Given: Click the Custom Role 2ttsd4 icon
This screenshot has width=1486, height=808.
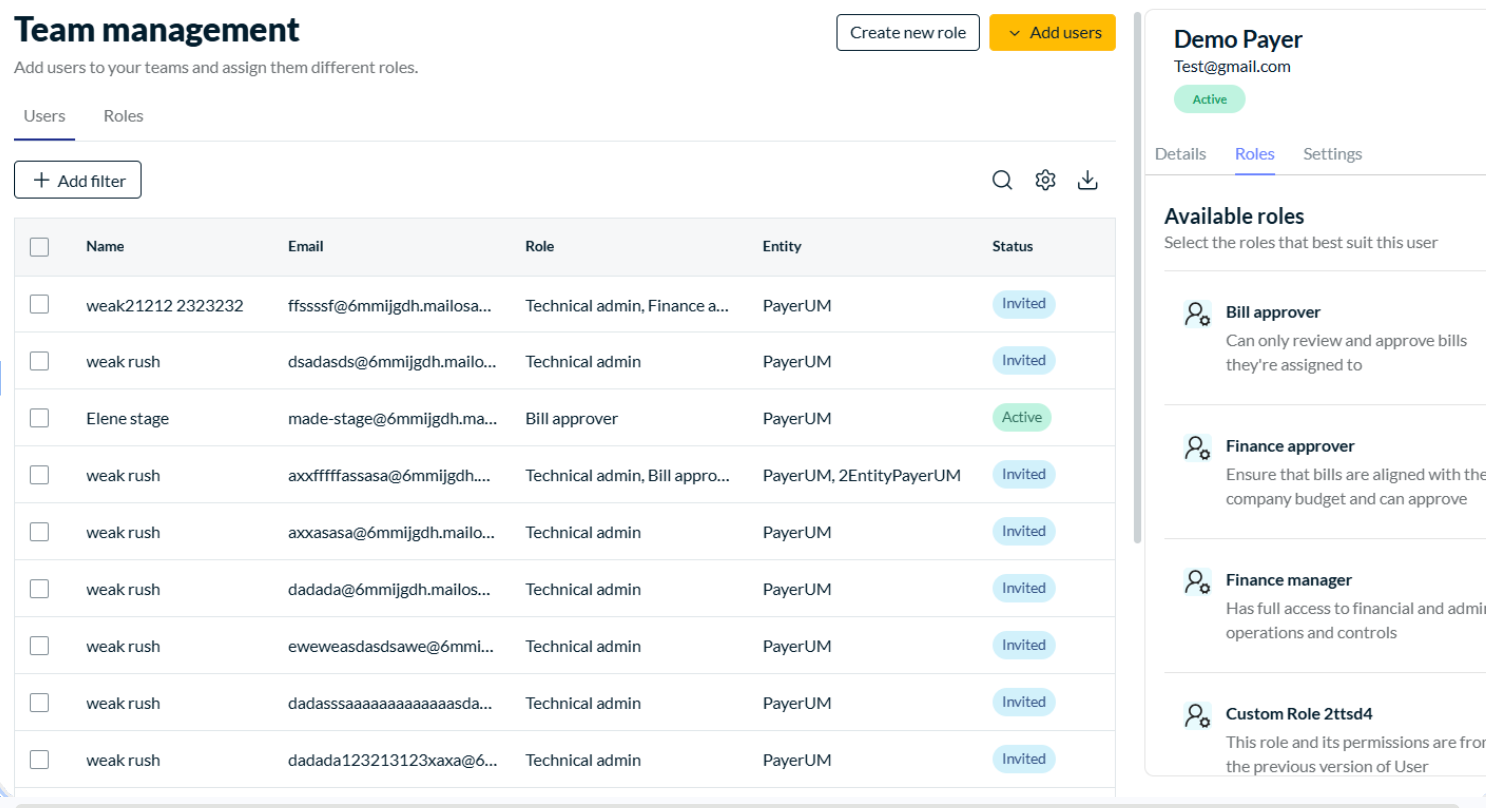Looking at the screenshot, I should coord(1197,715).
